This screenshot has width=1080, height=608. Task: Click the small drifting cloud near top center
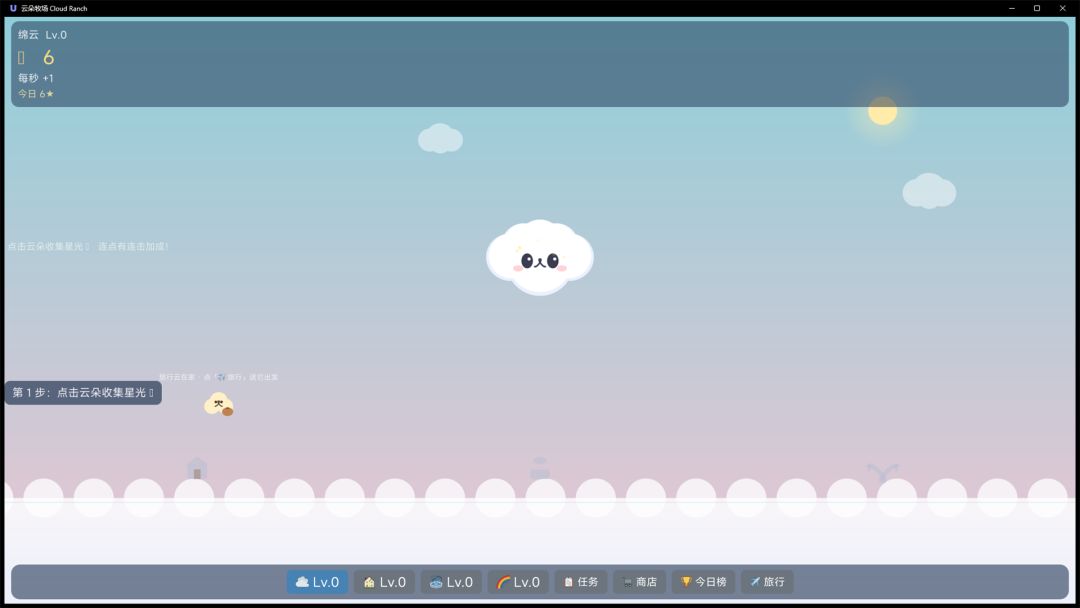coord(440,138)
